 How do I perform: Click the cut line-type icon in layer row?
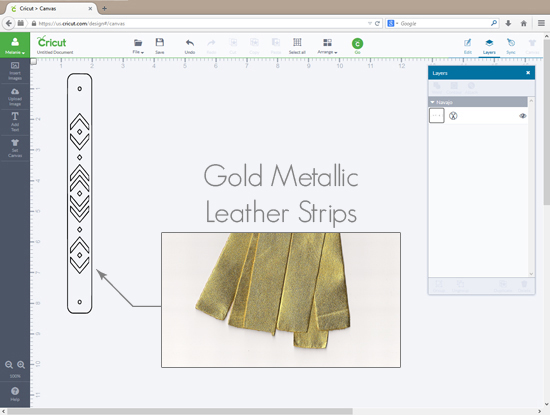[x=453, y=116]
